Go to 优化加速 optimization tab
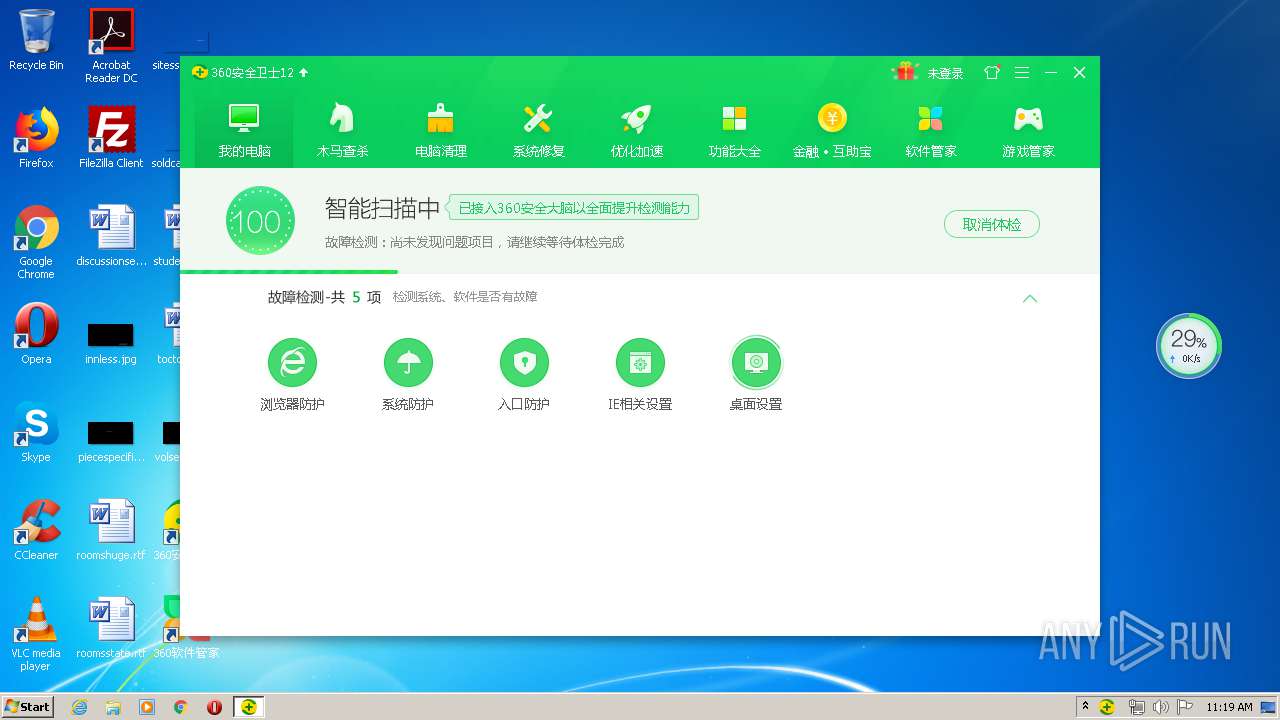 click(x=636, y=130)
